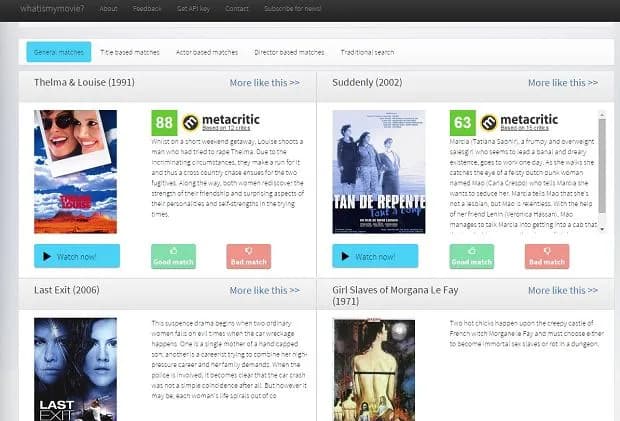The image size is (620, 421).
Task: Open More like this for Thelma & Louise
Action: (264, 83)
